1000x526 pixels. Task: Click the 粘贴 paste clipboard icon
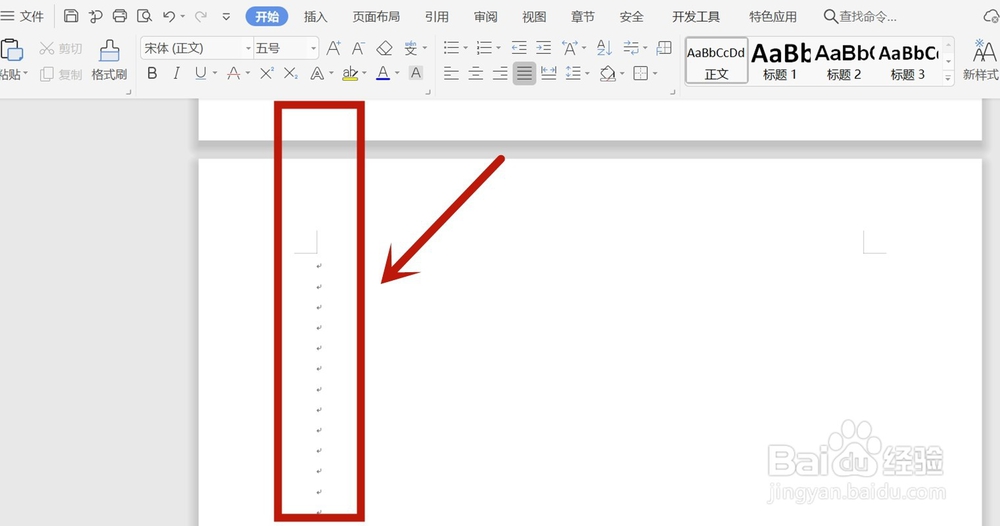[11, 50]
